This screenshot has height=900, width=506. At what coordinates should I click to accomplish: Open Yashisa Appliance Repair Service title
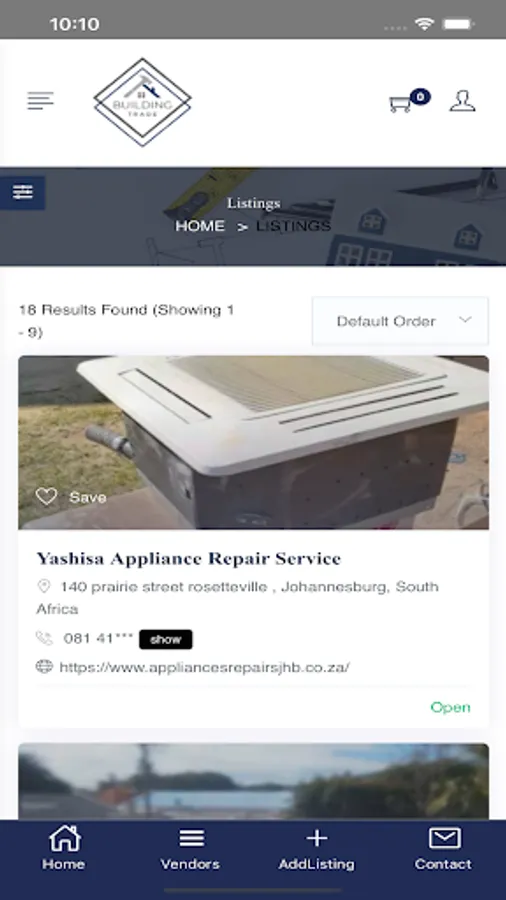189,558
